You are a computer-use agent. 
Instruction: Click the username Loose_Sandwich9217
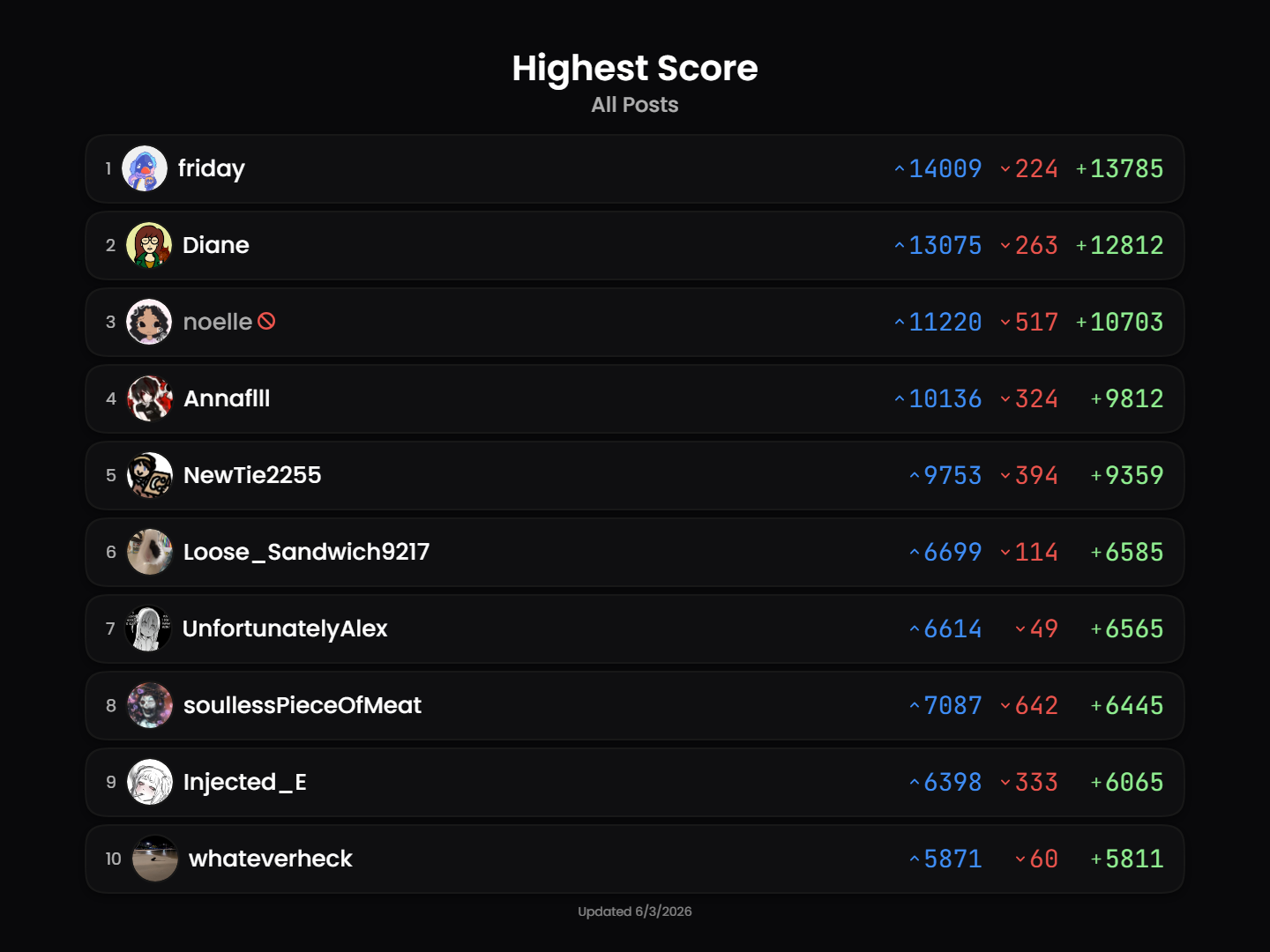pyautogui.click(x=307, y=552)
